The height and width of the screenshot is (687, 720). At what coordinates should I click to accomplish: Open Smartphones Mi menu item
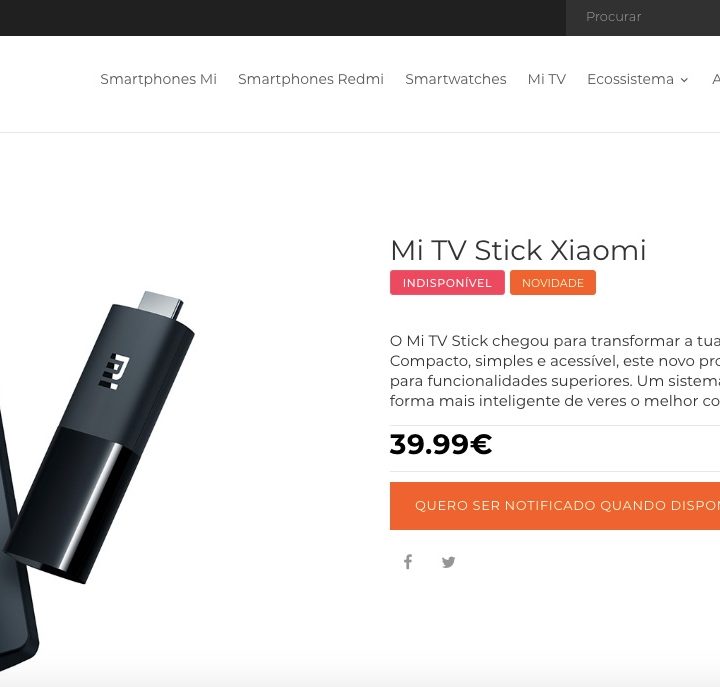click(158, 79)
